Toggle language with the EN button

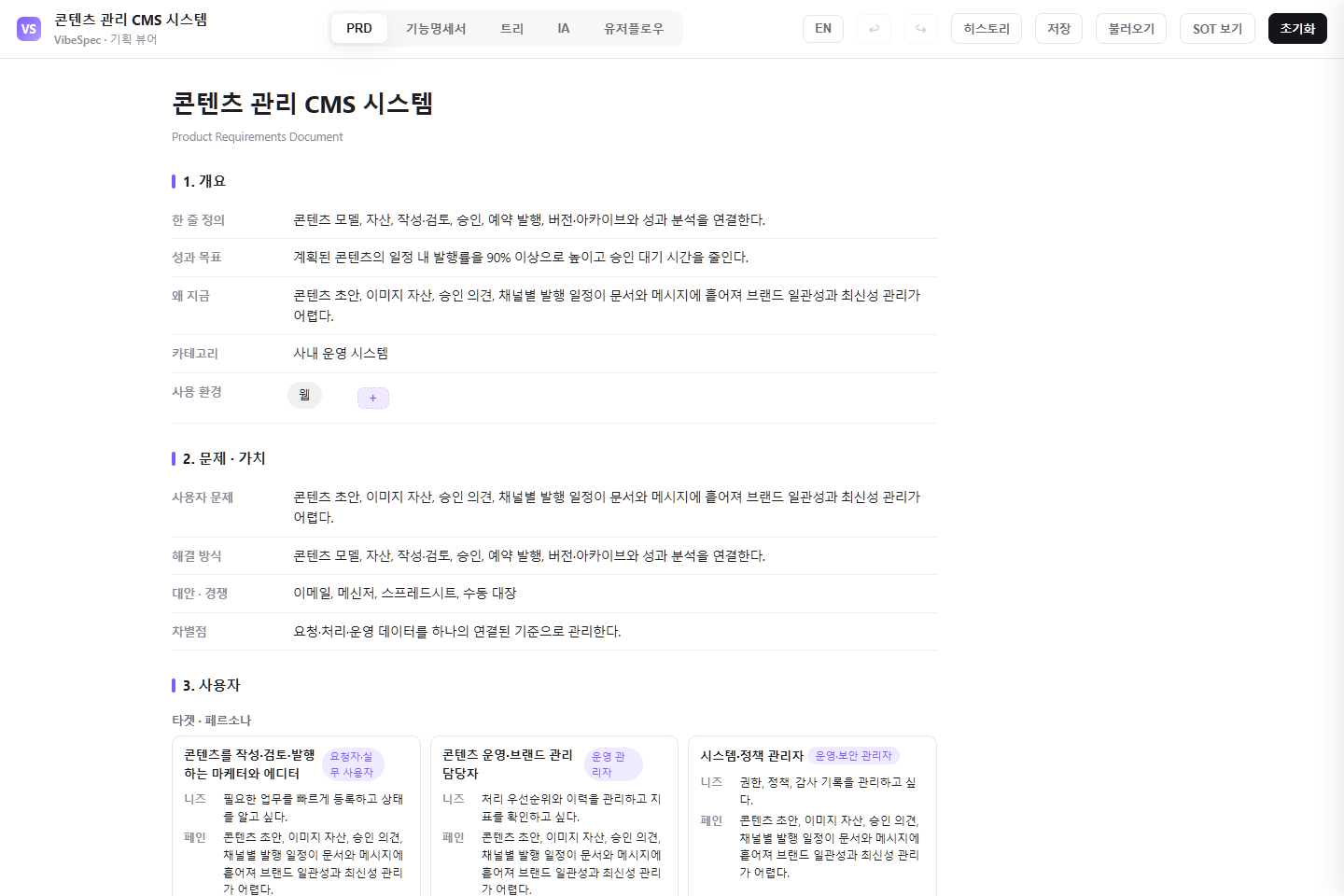click(x=823, y=29)
